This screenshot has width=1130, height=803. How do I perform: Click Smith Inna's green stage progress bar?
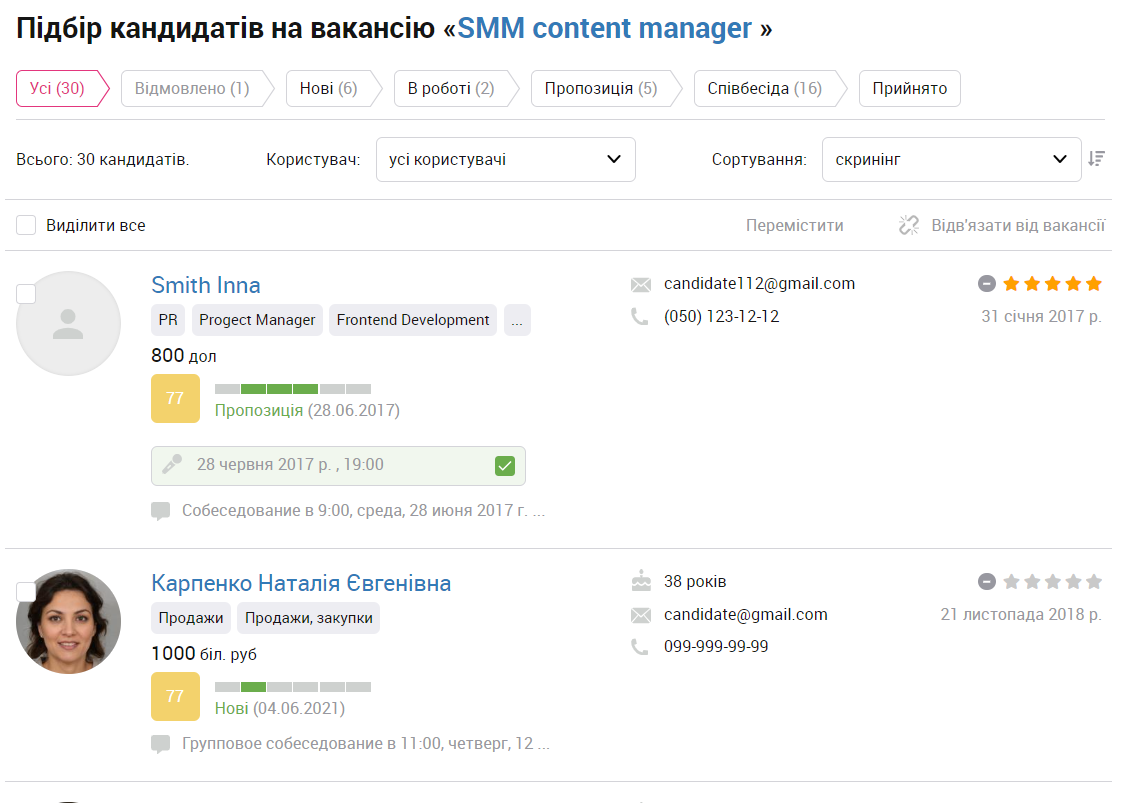[x=293, y=389]
